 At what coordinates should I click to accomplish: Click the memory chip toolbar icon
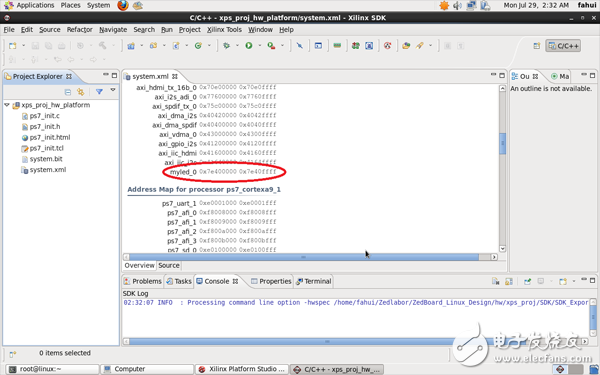click(x=337, y=46)
